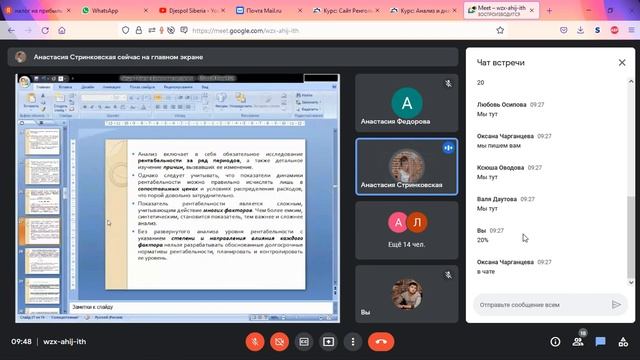Click the red ABP extension icon

coord(614,30)
